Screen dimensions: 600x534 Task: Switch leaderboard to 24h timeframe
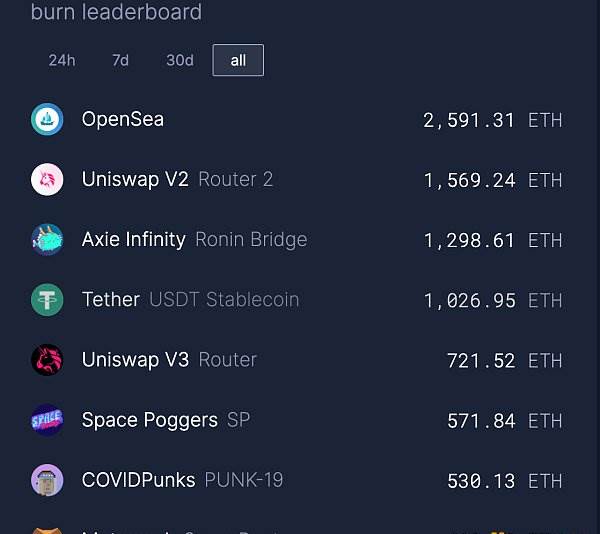click(62, 60)
